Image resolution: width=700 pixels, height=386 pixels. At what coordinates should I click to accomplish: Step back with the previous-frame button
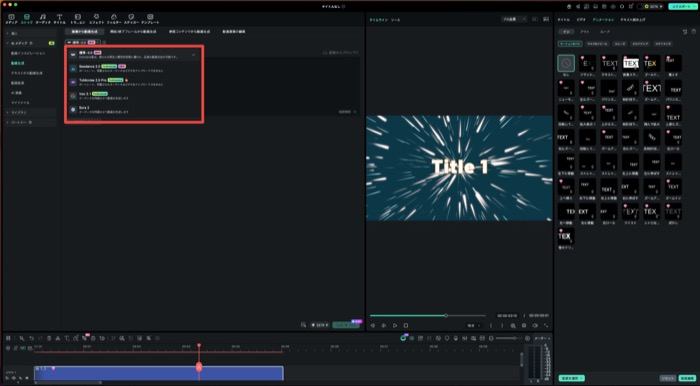[372, 326]
